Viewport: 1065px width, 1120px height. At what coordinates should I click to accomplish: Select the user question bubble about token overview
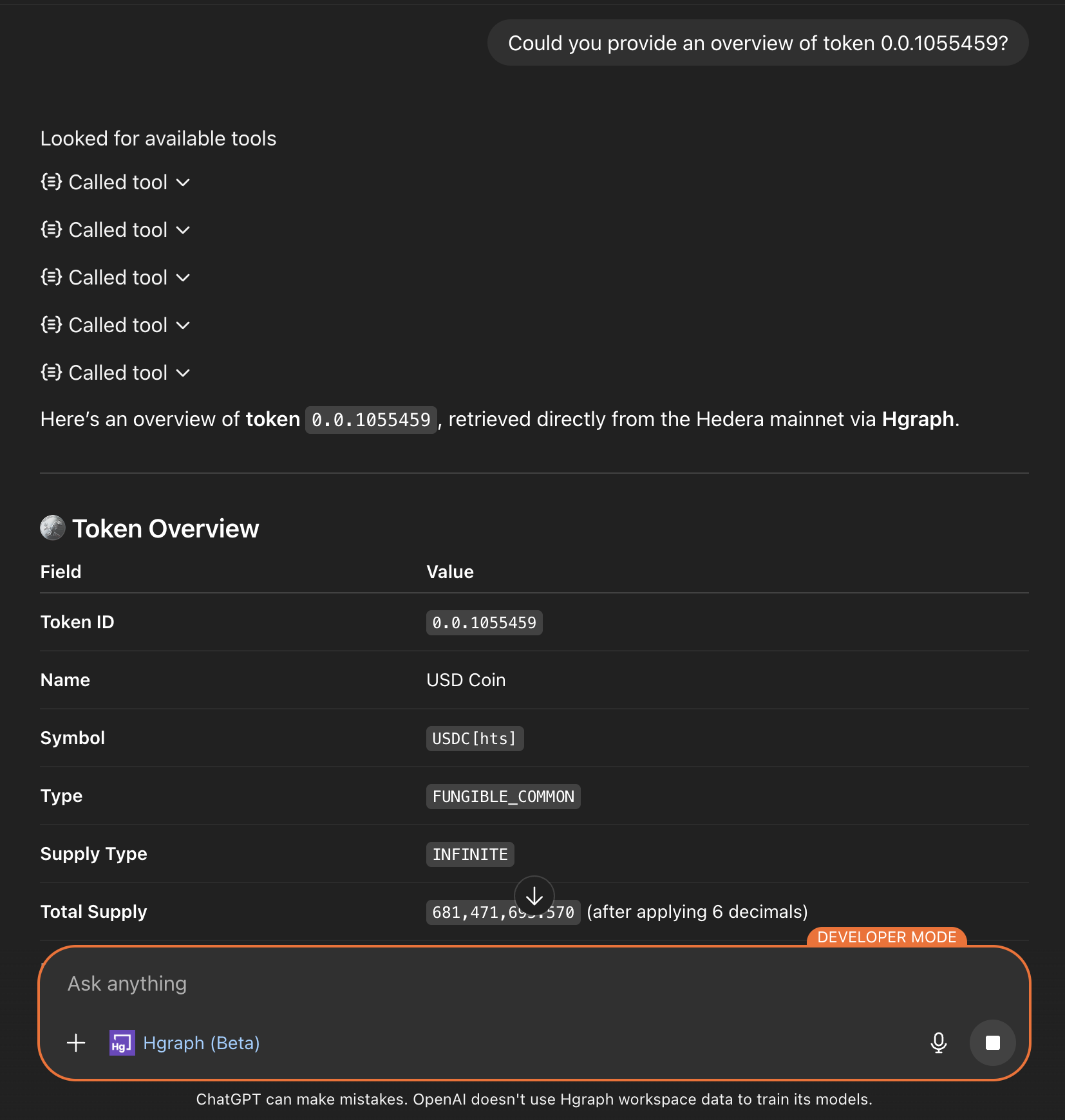[x=758, y=42]
